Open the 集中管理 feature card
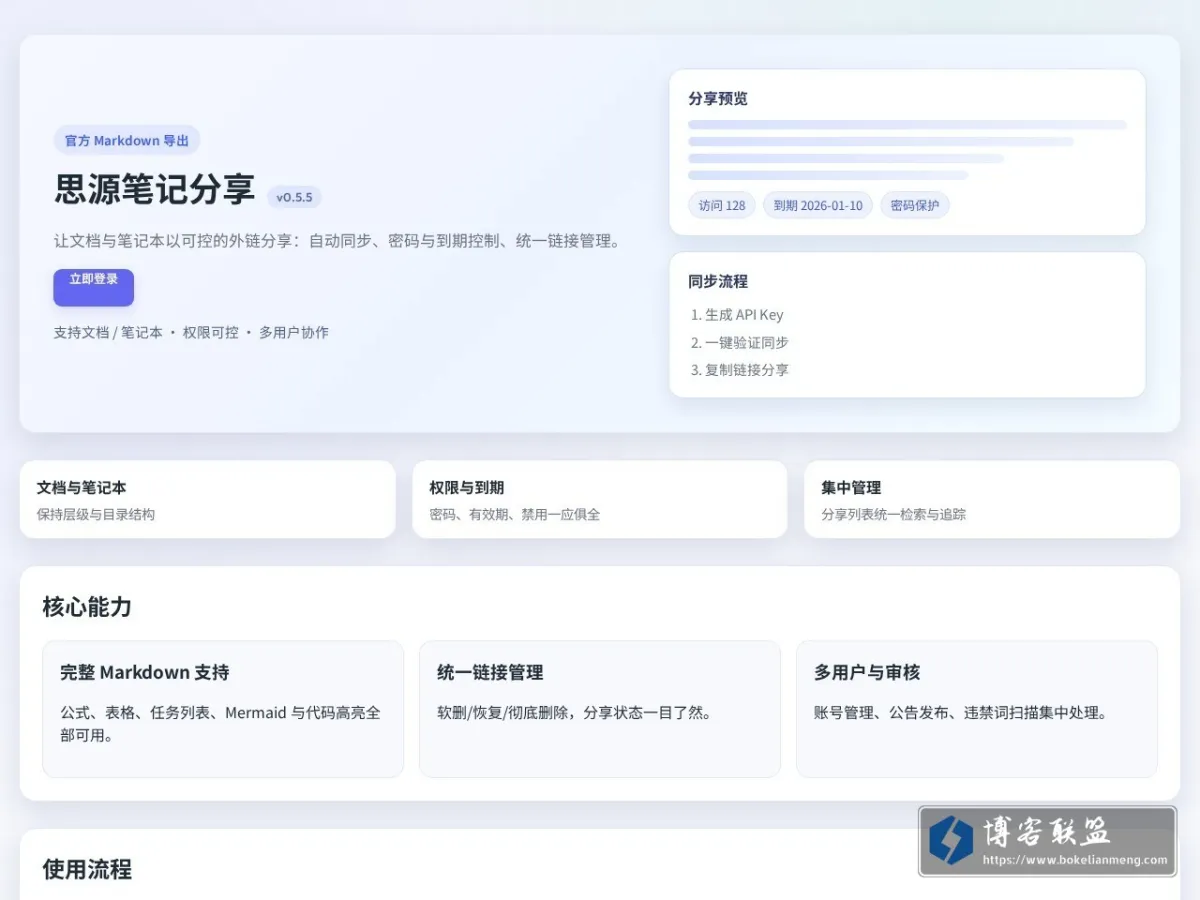The width and height of the screenshot is (1200, 900). (992, 499)
